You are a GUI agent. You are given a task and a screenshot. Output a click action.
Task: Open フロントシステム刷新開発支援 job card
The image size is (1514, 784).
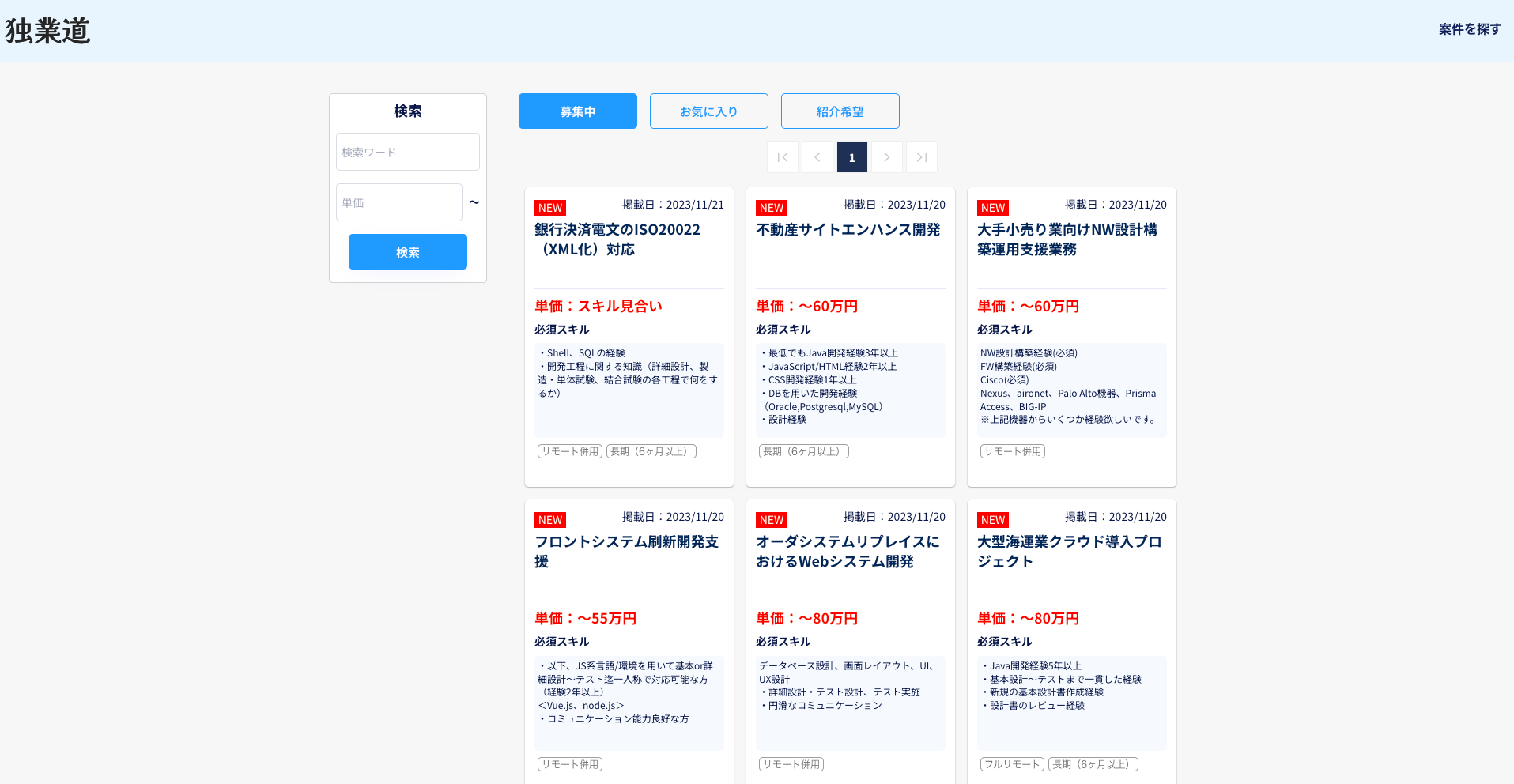[626, 551]
